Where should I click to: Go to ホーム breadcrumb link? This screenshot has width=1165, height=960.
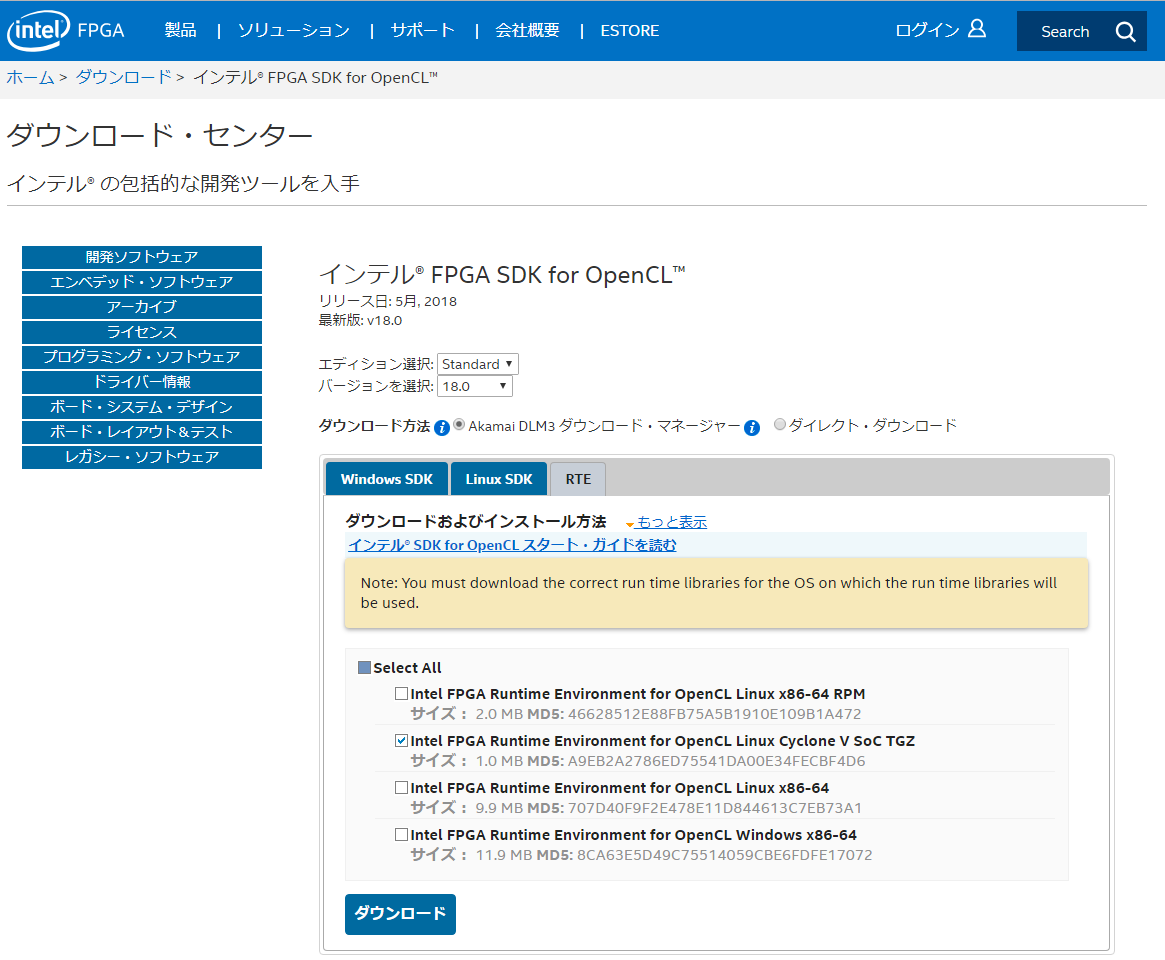tap(30, 77)
